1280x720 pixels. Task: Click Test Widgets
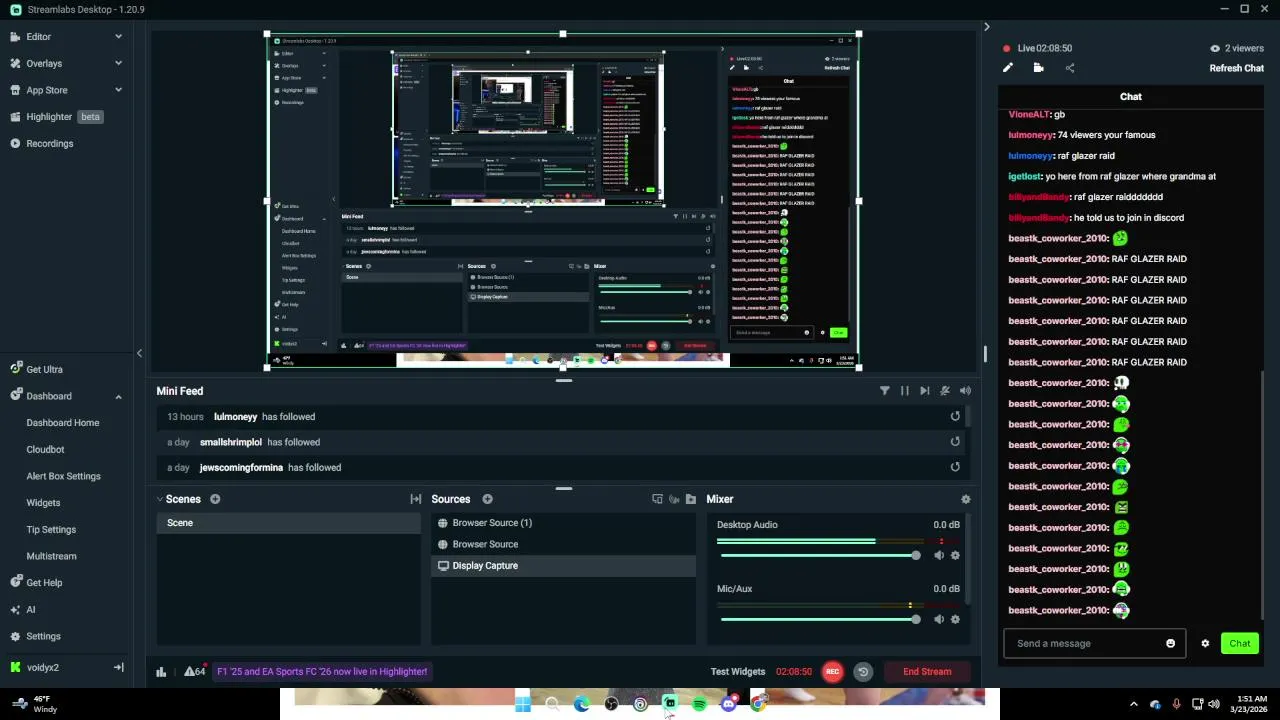tap(738, 672)
